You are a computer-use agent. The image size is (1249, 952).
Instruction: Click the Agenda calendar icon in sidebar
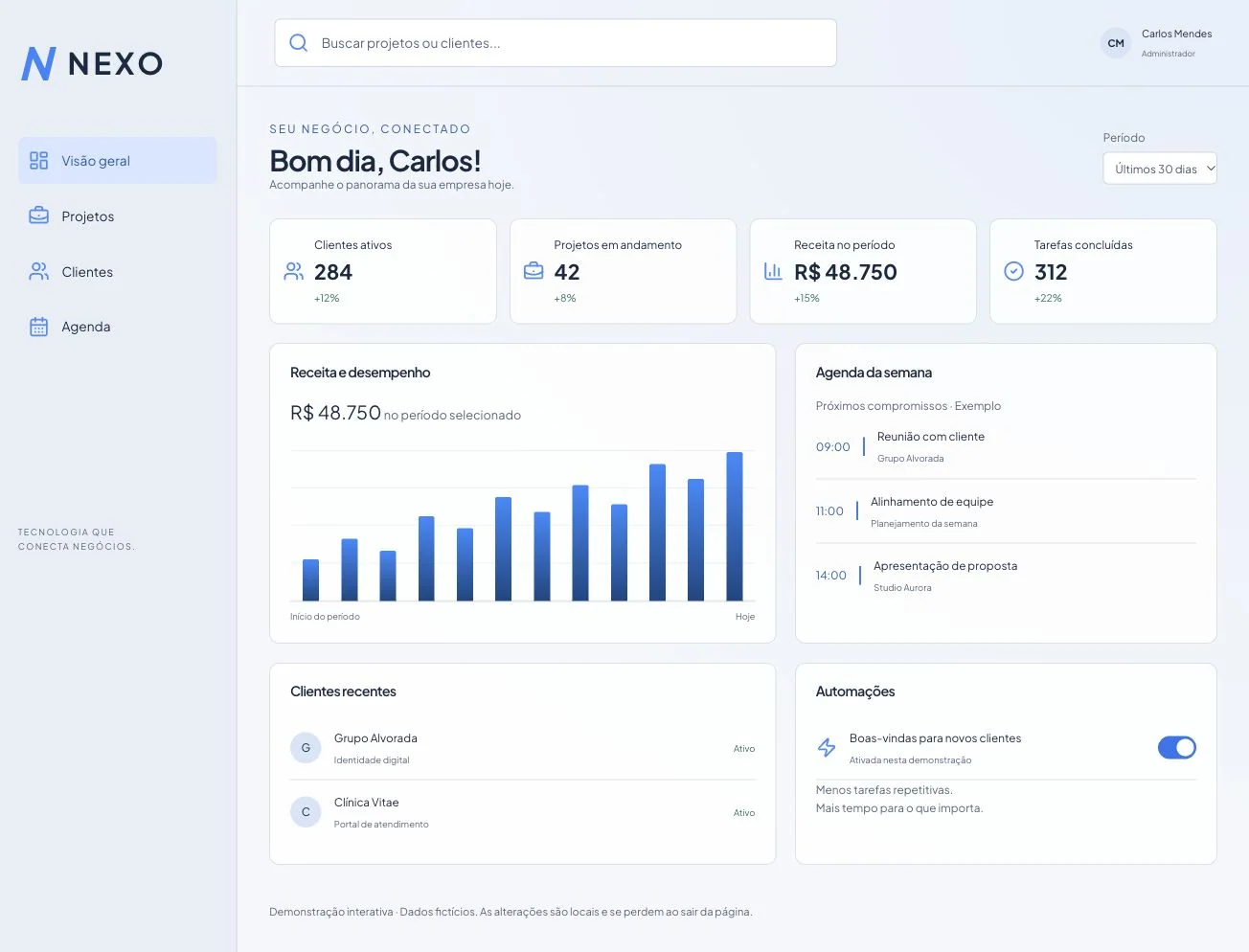[38, 327]
